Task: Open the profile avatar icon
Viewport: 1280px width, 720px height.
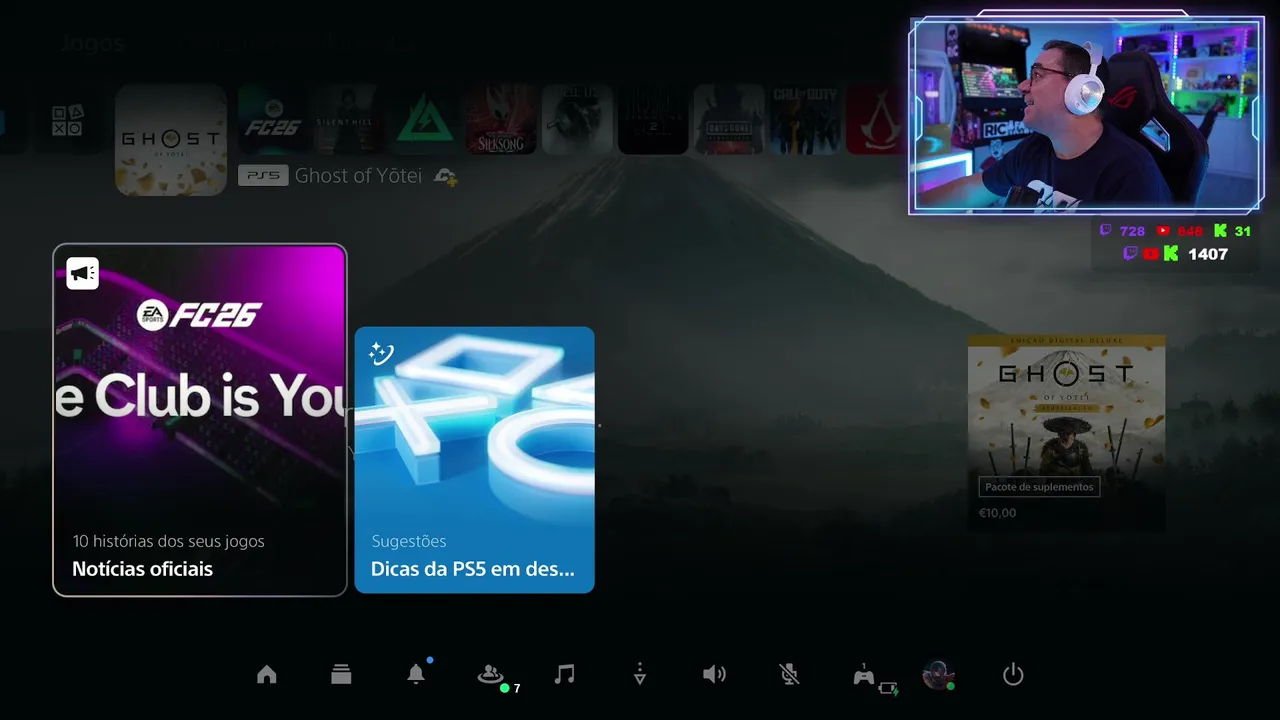Action: [x=938, y=675]
